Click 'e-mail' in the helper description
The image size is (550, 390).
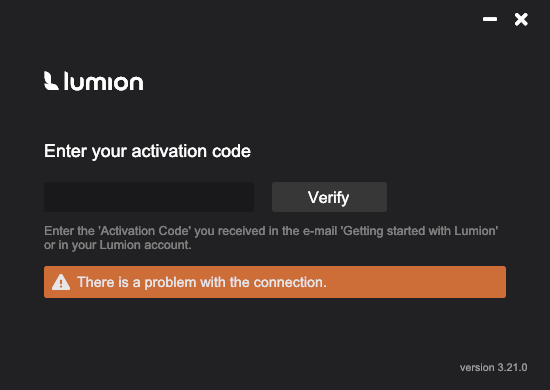tap(320, 231)
